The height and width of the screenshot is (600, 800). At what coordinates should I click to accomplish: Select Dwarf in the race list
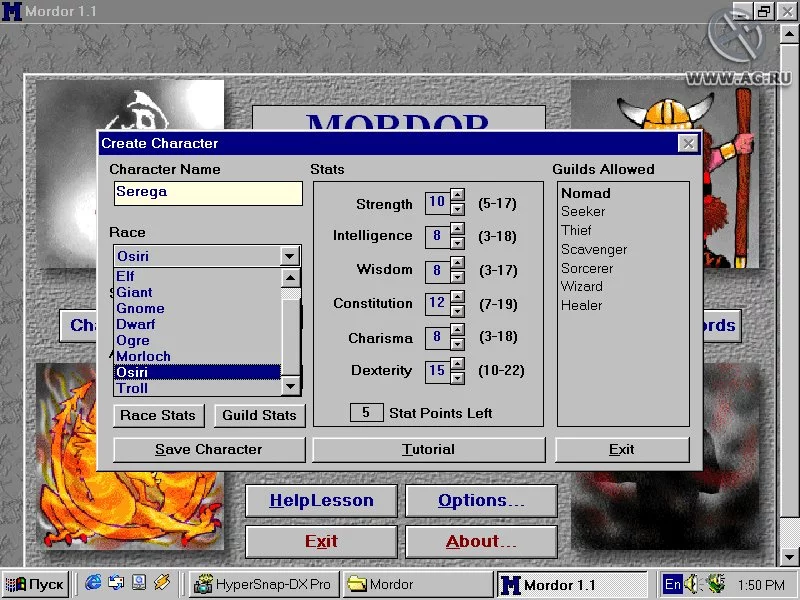(197, 324)
